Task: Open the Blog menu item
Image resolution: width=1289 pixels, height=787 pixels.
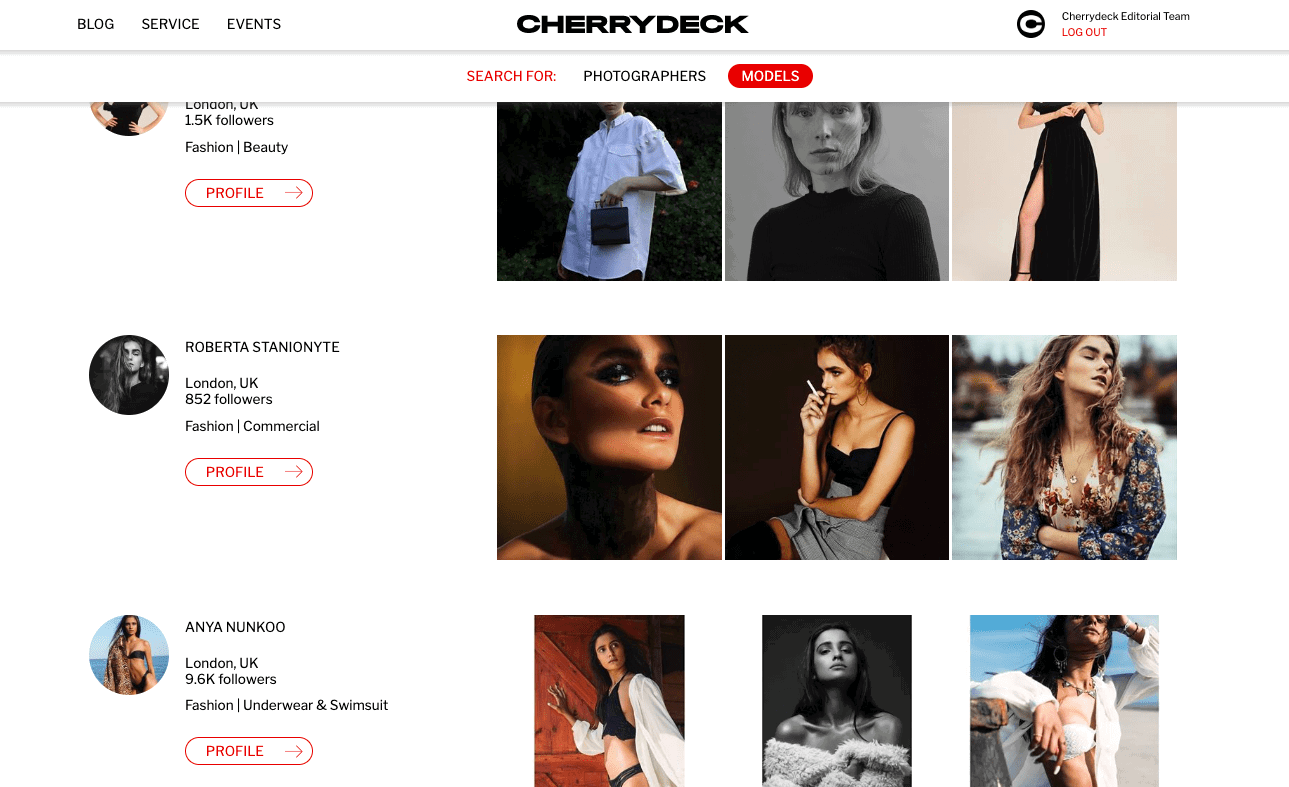Action: tap(95, 24)
